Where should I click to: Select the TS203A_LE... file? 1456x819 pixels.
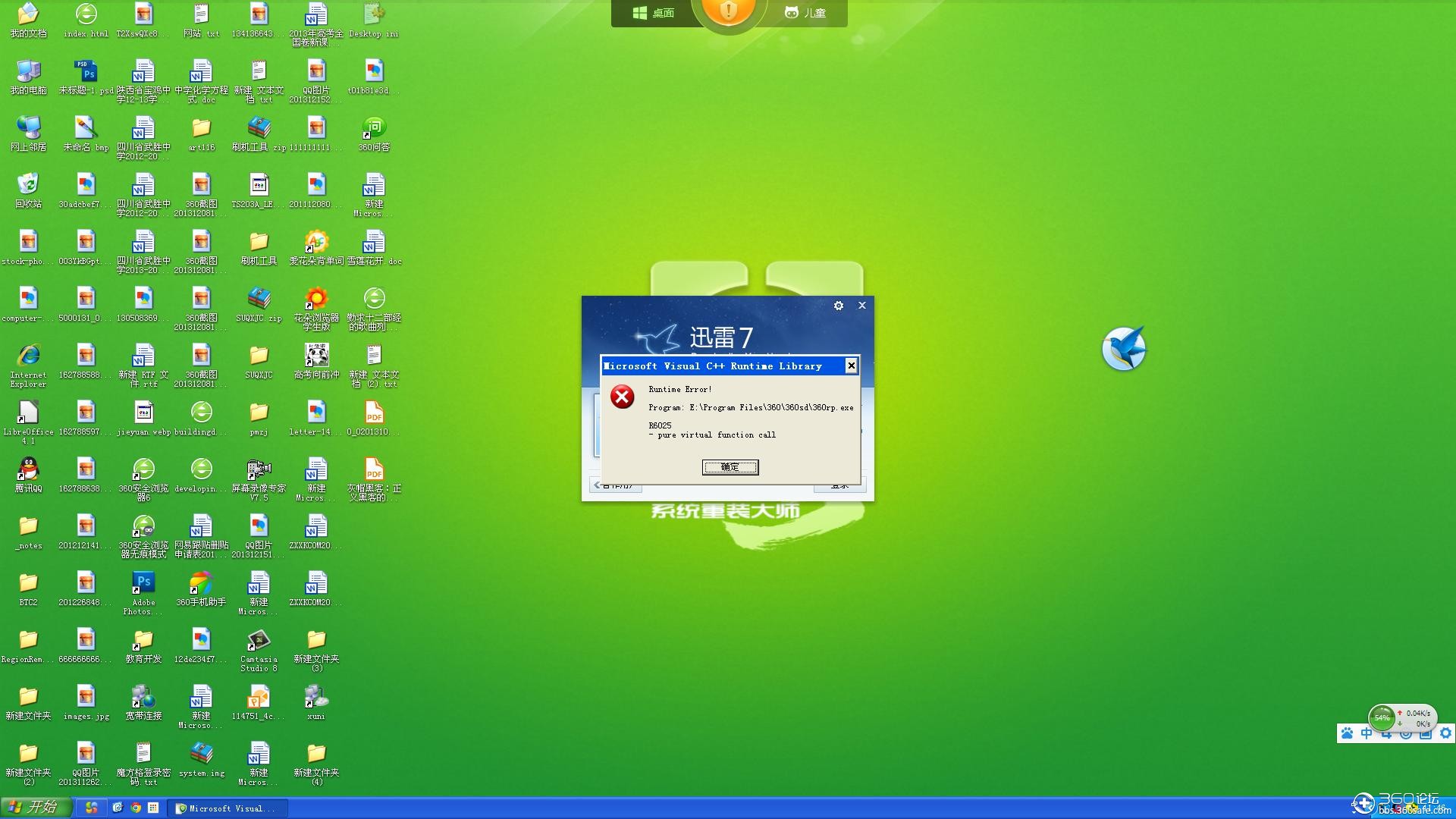(x=259, y=191)
